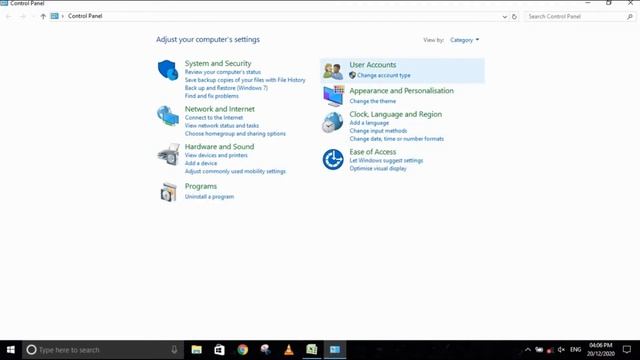
Task: Click Save backup copies with File History
Action: point(245,80)
